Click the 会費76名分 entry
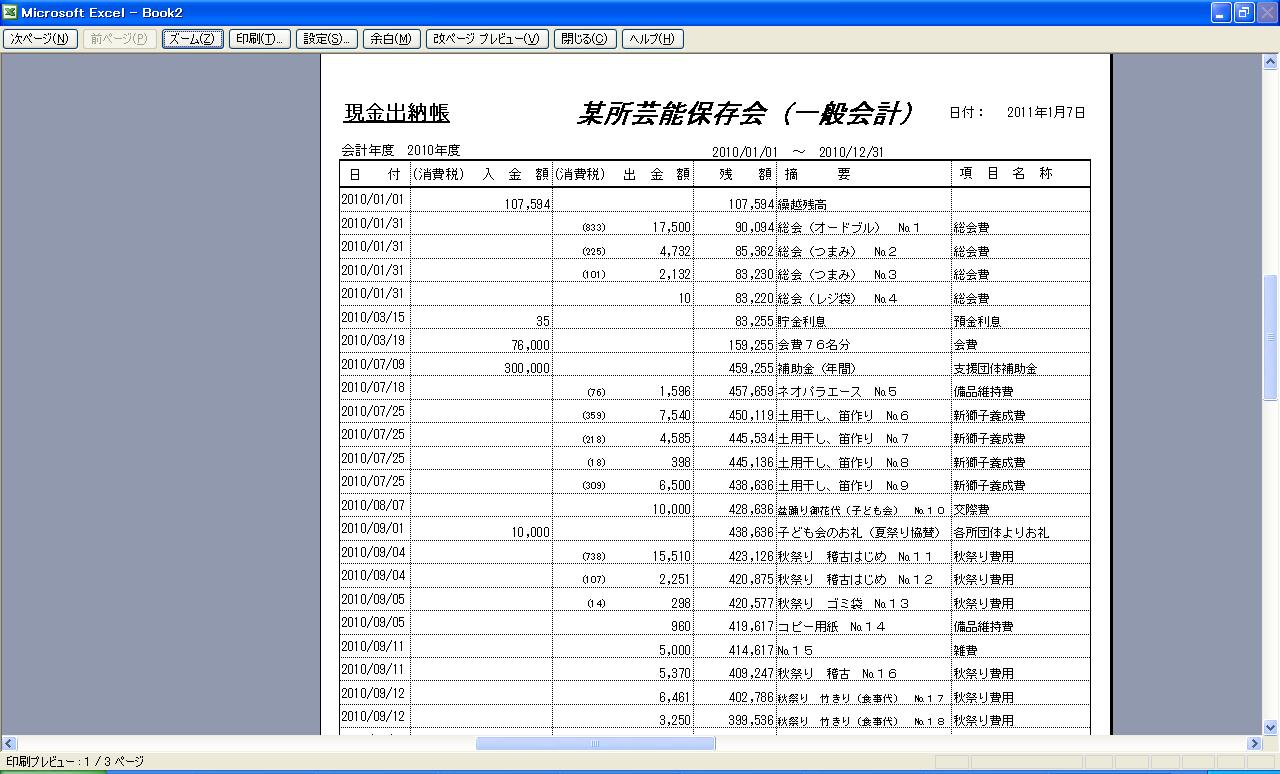The width and height of the screenshot is (1280, 774). click(x=814, y=345)
